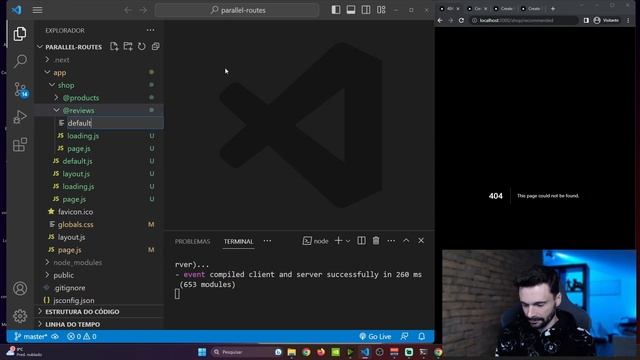Open favicon.ico file
This screenshot has height=360, width=640.
75,211
